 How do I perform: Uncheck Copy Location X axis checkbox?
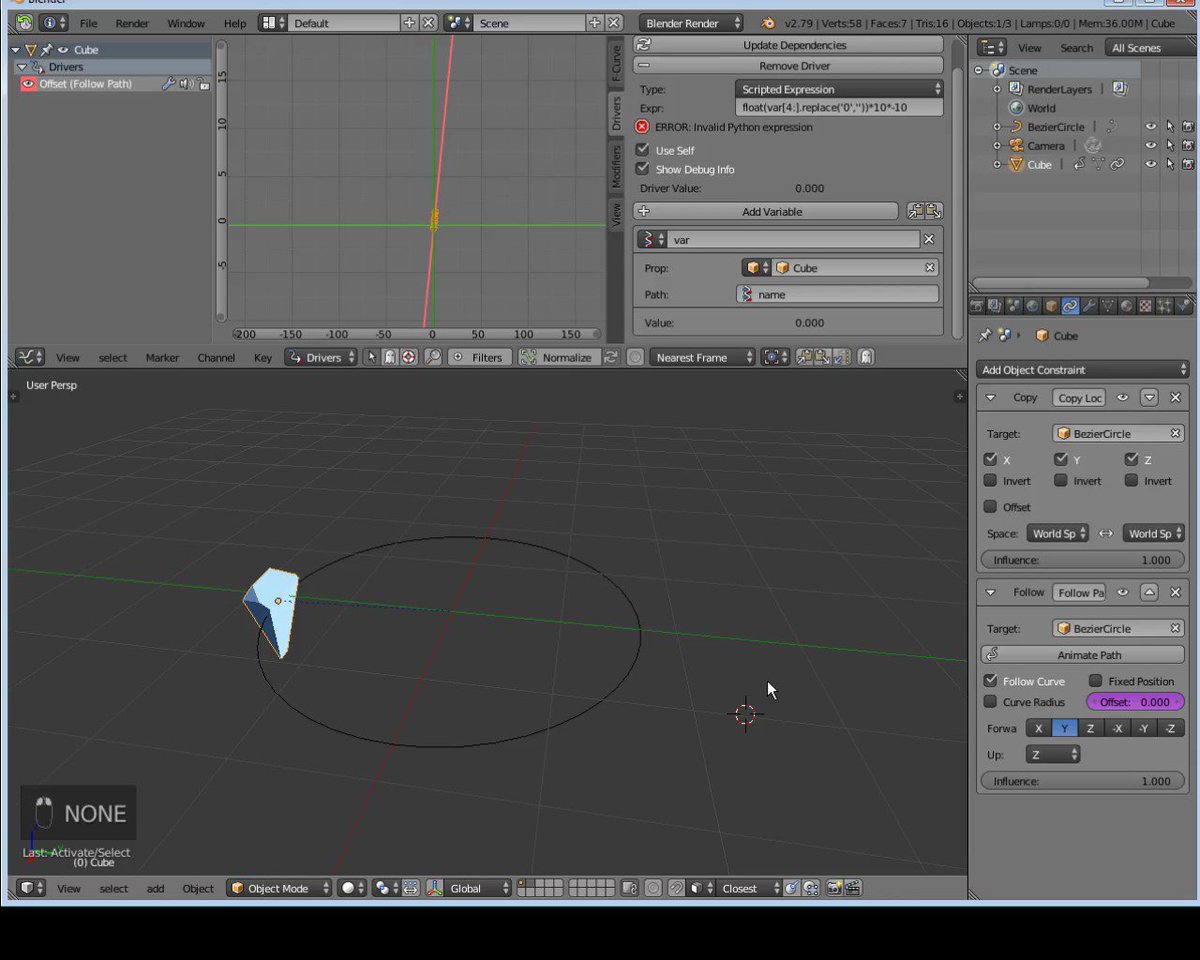(x=990, y=459)
